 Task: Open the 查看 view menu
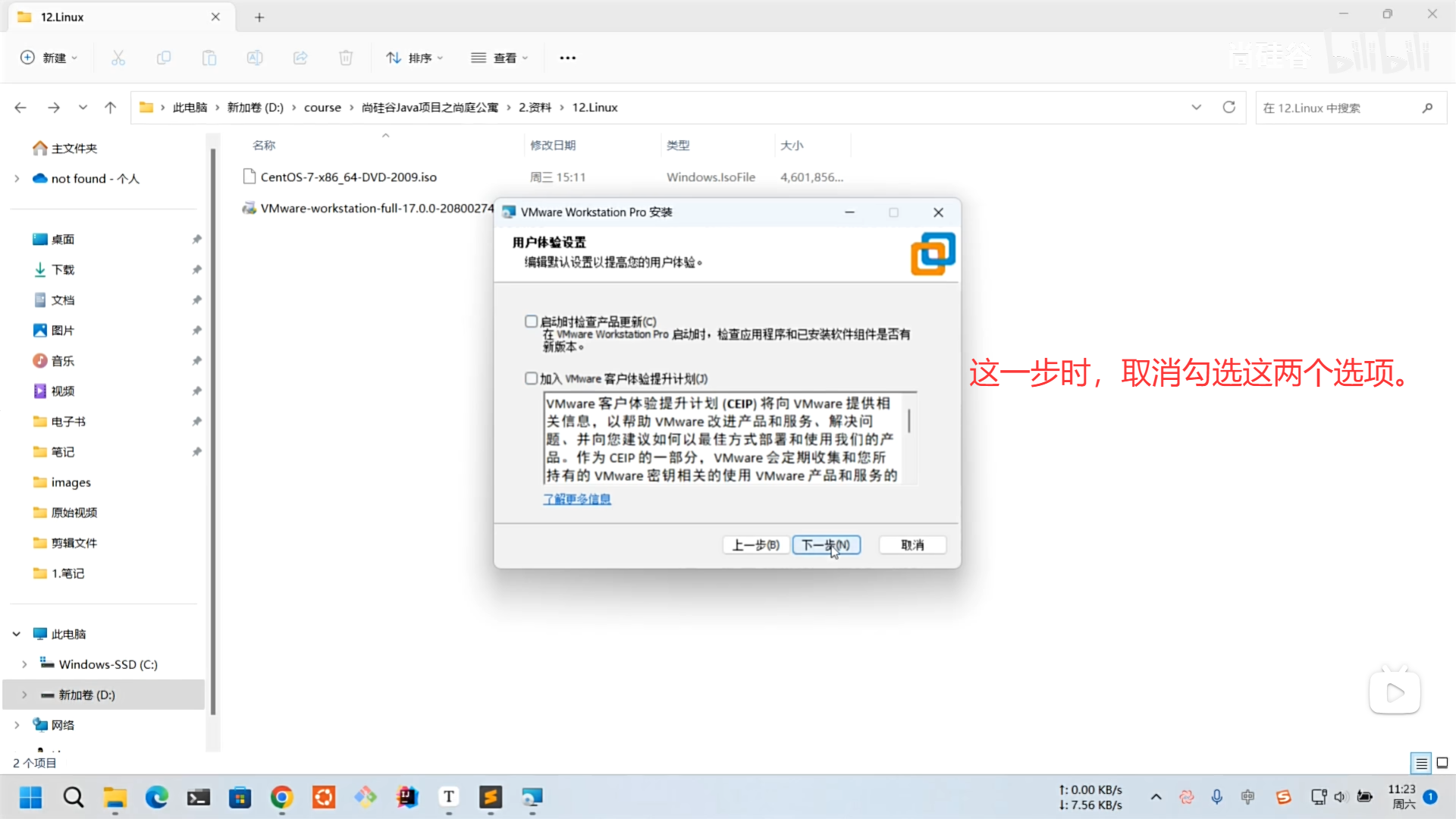(x=500, y=58)
